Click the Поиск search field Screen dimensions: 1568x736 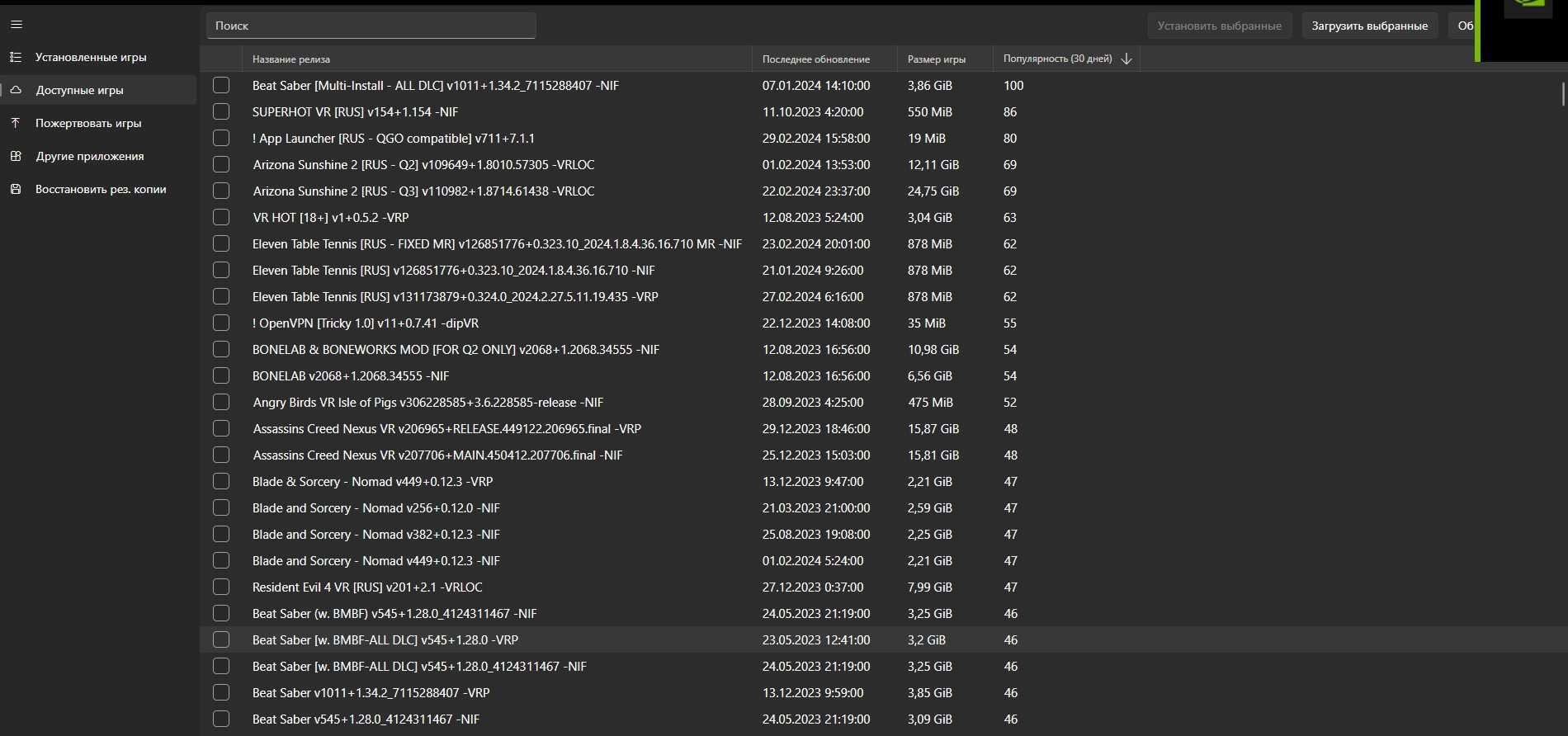click(371, 26)
